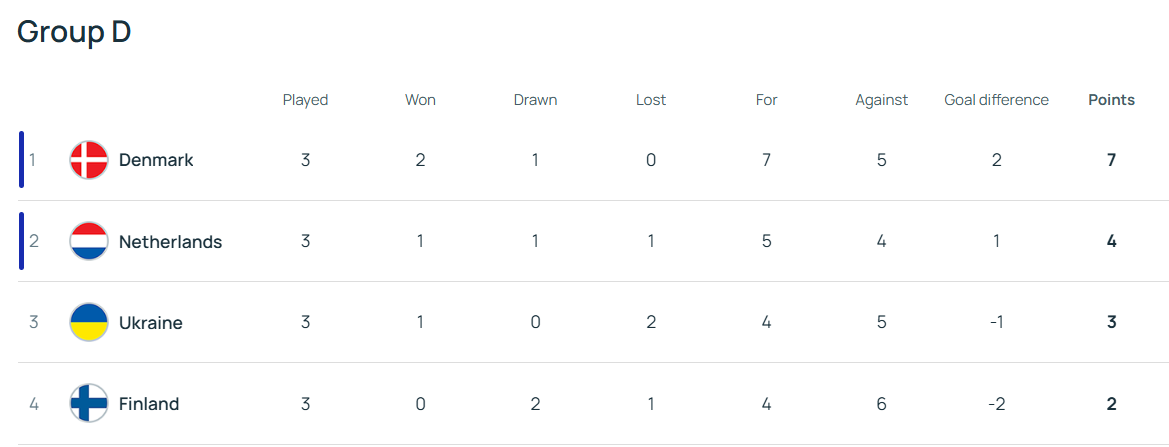The width and height of the screenshot is (1169, 447).
Task: Click the Netherlands flag icon
Action: (x=89, y=241)
